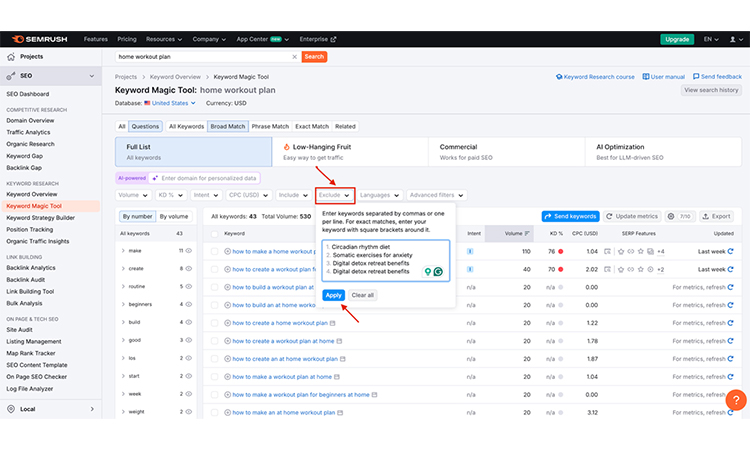This screenshot has width=750, height=450.
Task: Toggle eye icon for 'make' keyword group
Action: click(189, 251)
